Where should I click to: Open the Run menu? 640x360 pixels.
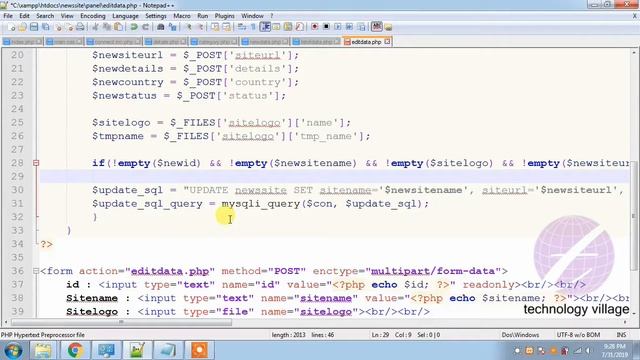click(202, 16)
